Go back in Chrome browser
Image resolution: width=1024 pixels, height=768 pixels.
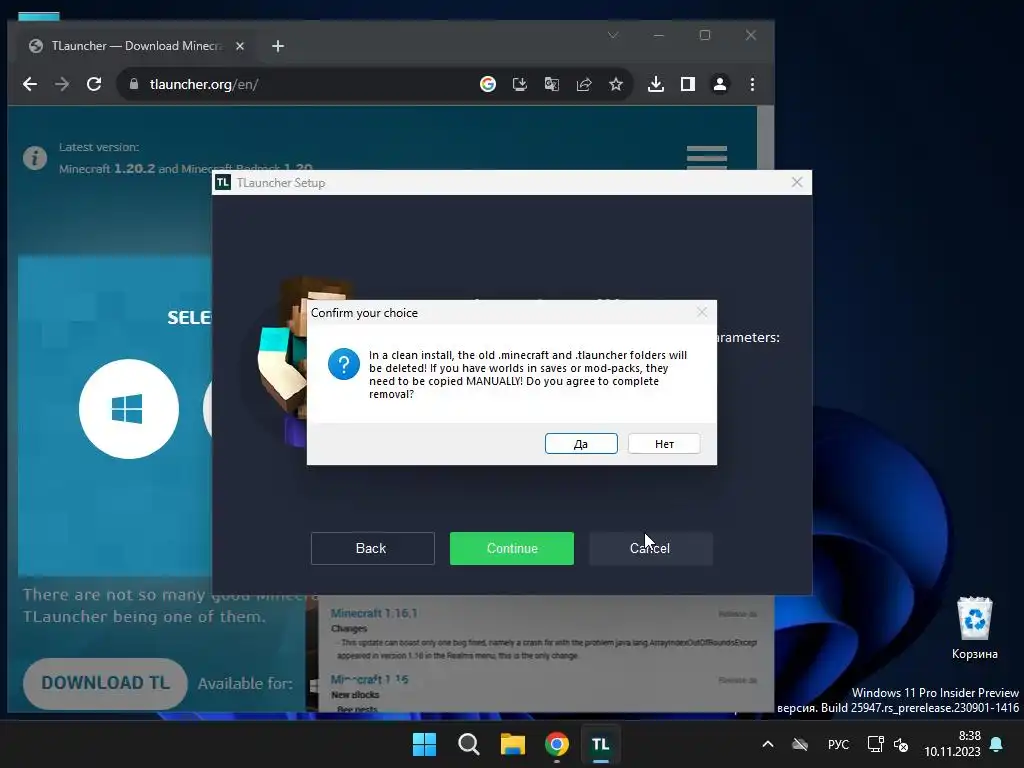30,84
